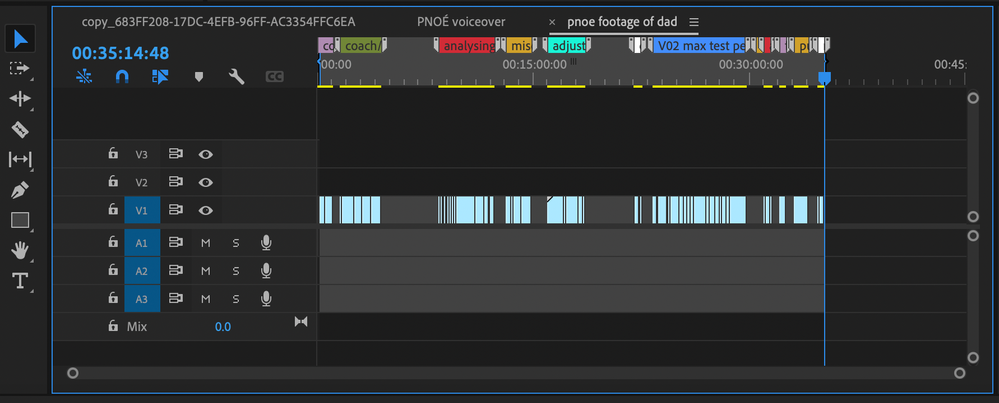Select the Ripple Edit tool
The height and width of the screenshot is (403, 999).
(20, 99)
